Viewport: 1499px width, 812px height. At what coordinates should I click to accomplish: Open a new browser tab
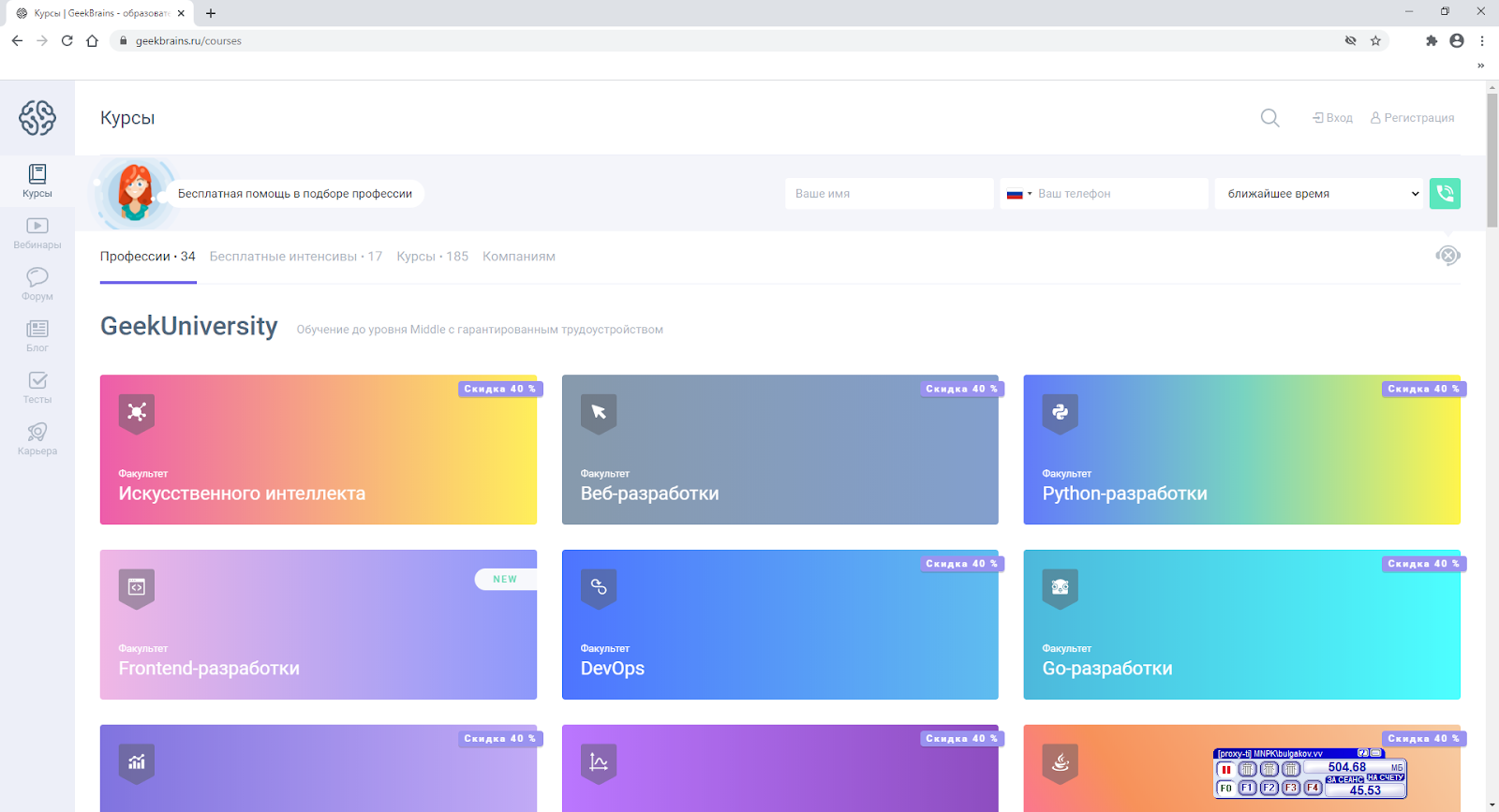211,13
